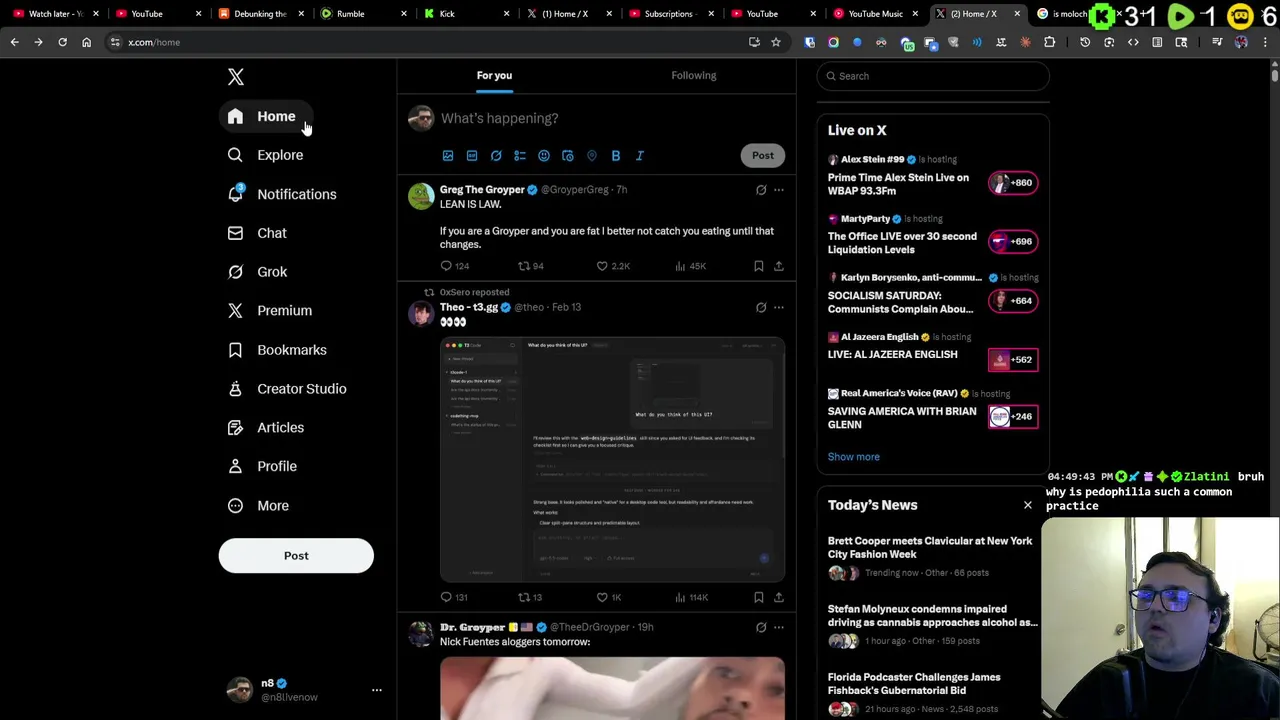Viewport: 1280px width, 720px height.
Task: Open more options on Theo's post
Action: coord(779,308)
